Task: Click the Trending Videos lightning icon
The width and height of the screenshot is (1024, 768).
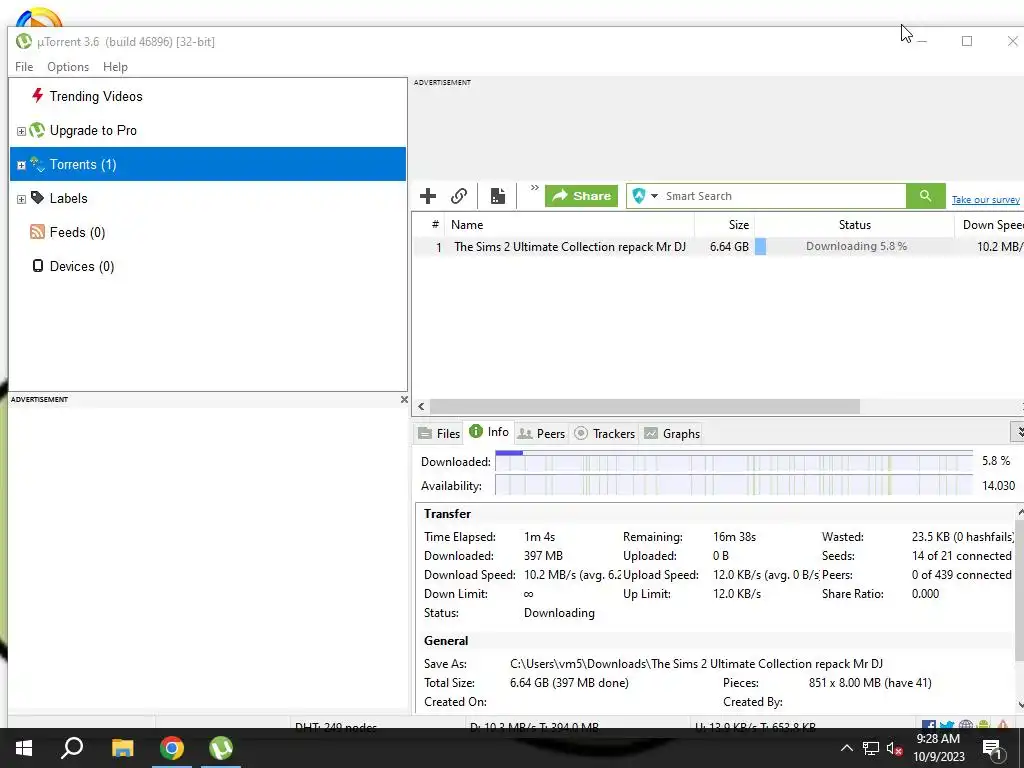Action: 37,96
